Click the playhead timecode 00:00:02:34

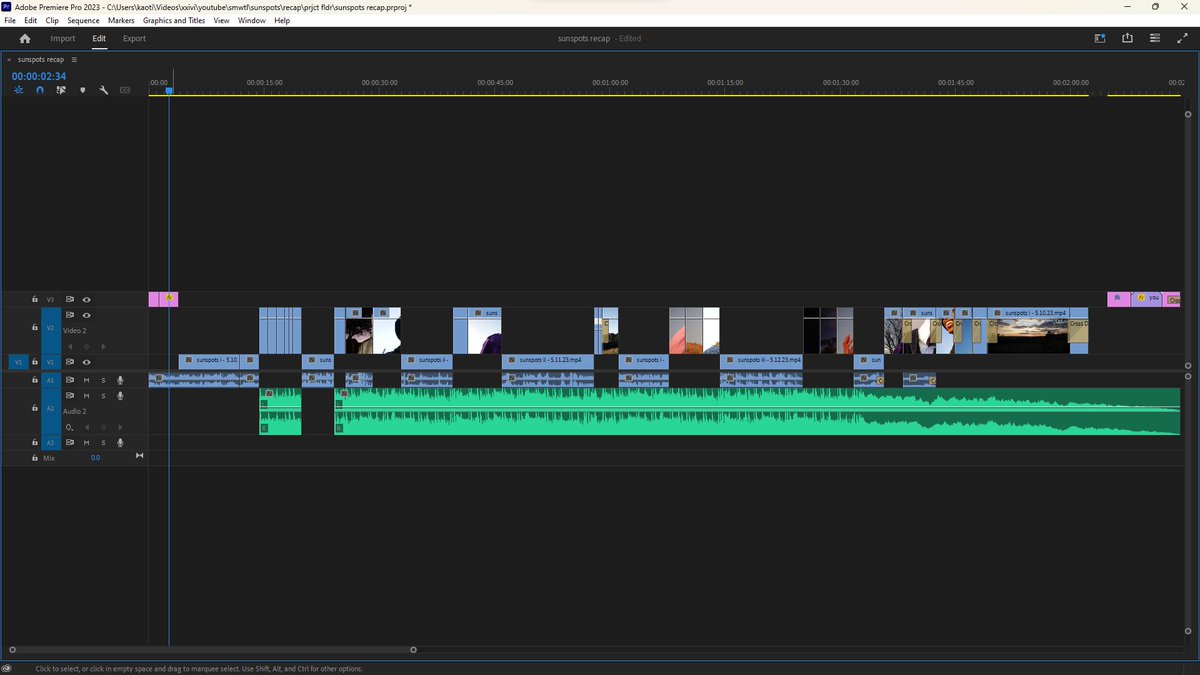coord(39,76)
